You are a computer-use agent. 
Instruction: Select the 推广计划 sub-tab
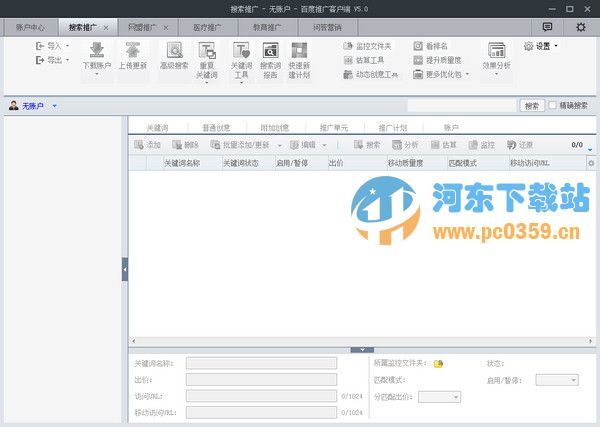(393, 127)
